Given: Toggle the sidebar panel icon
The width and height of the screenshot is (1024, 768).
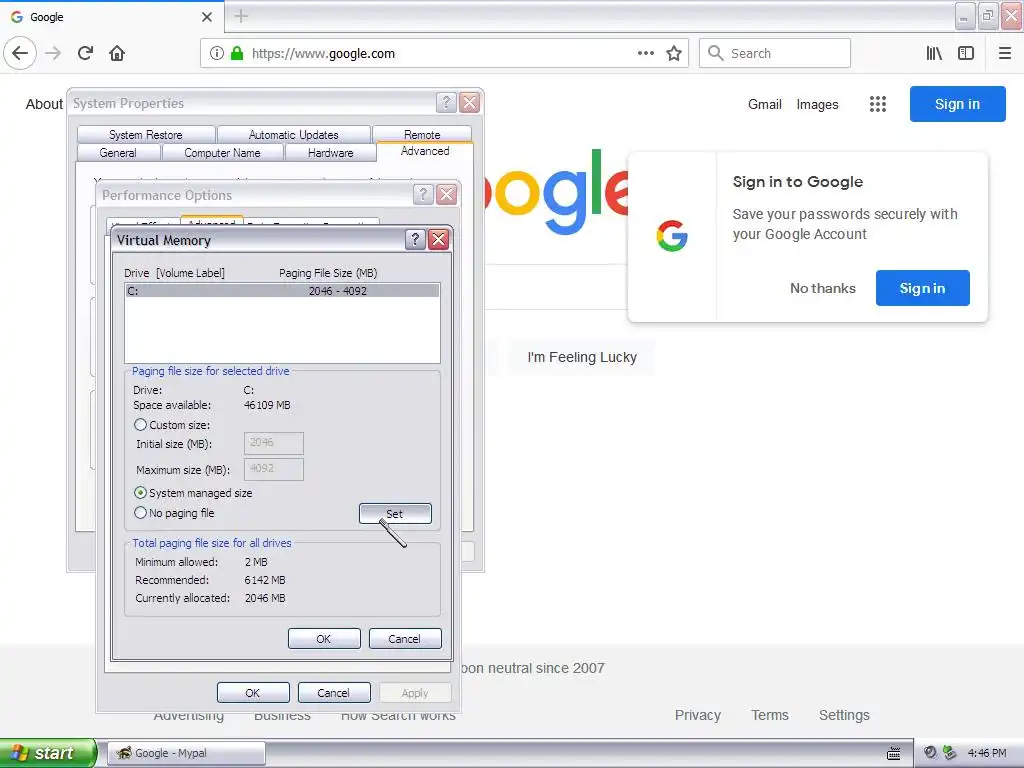Looking at the screenshot, I should (966, 53).
